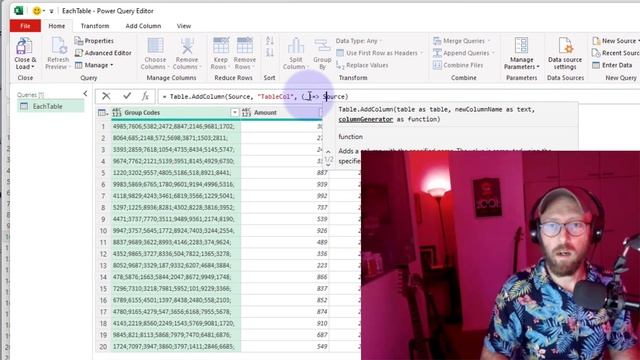
Task: Click the Amount data type icon
Action: pos(246,113)
